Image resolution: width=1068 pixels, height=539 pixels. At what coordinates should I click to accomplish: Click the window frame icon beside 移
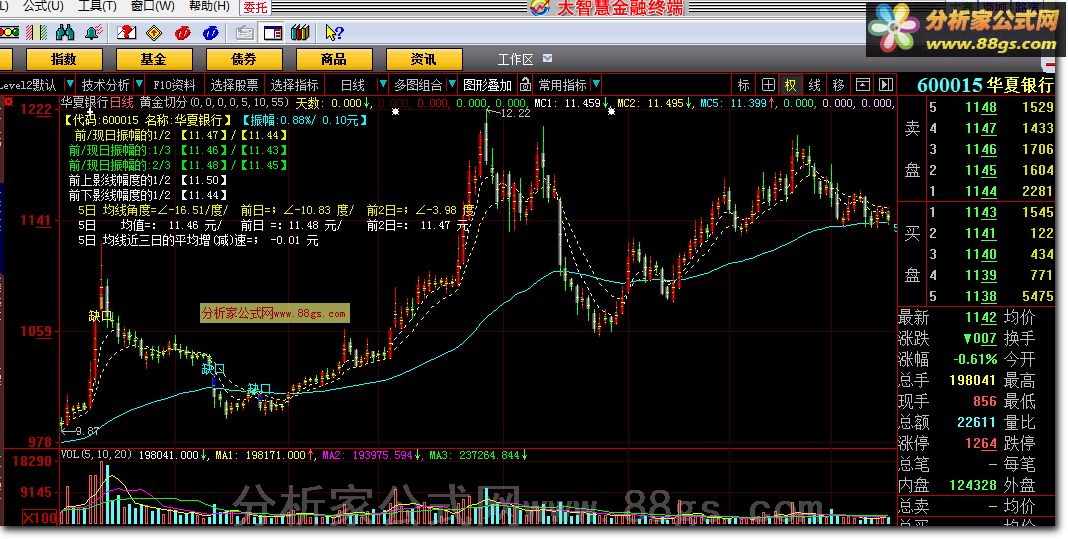point(862,85)
